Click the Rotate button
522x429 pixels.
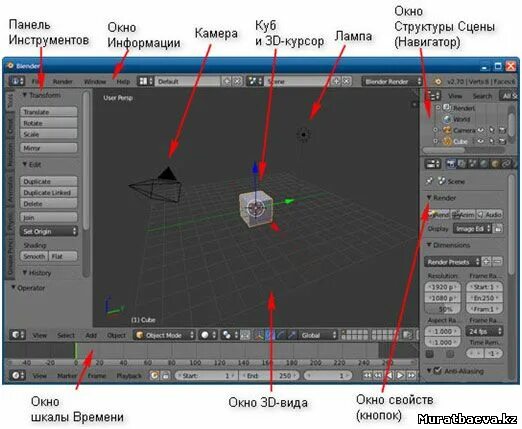pyautogui.click(x=49, y=123)
